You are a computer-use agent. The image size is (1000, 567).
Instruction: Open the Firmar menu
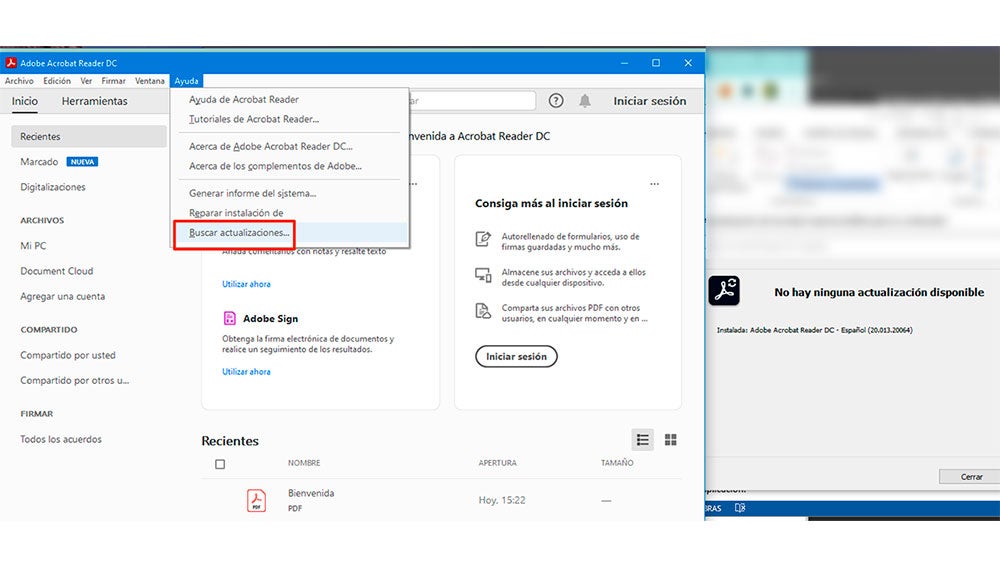click(114, 81)
